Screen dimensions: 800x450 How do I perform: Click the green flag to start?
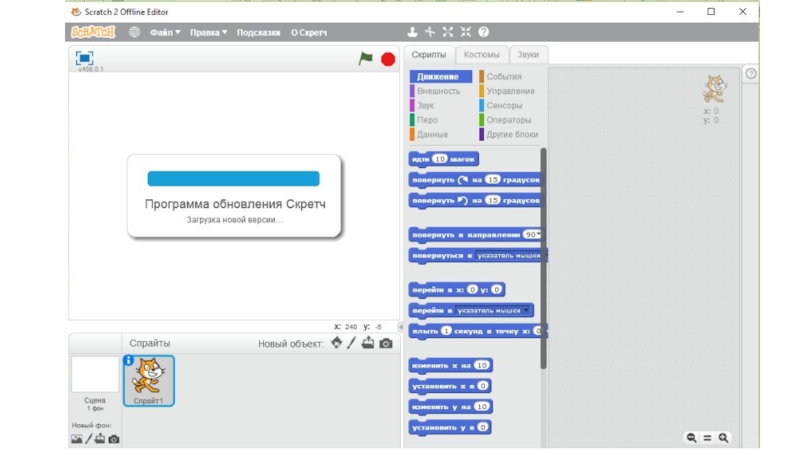tap(365, 59)
